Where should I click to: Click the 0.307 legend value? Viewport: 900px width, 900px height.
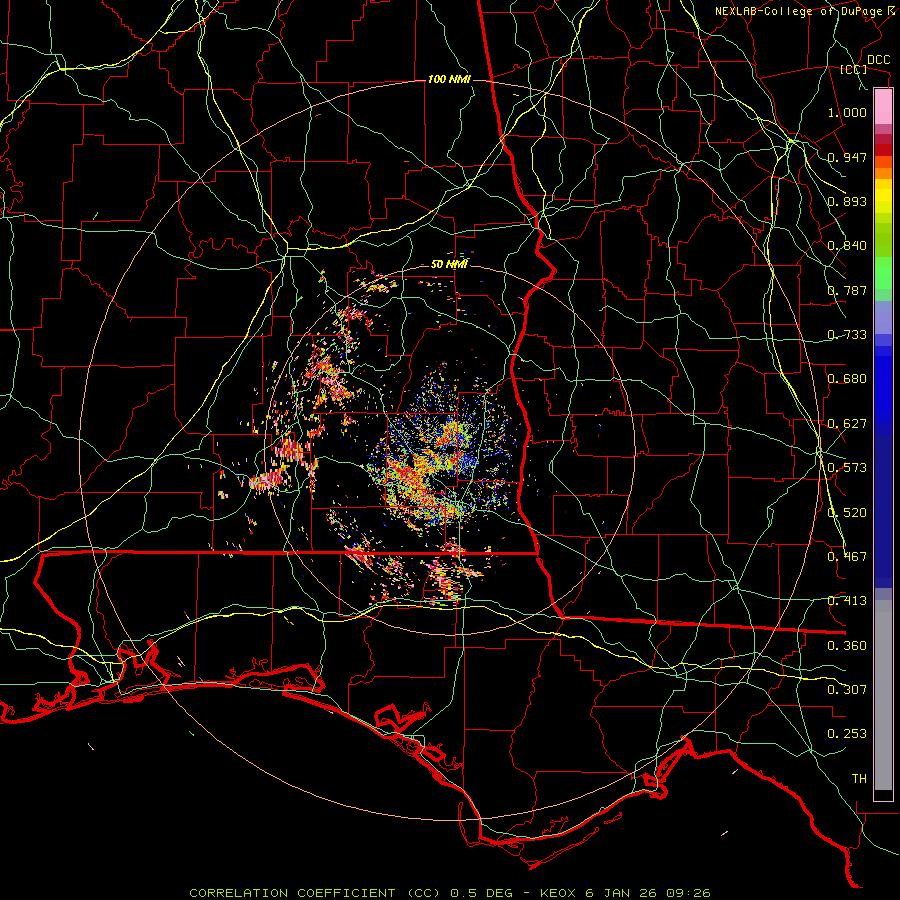[847, 690]
